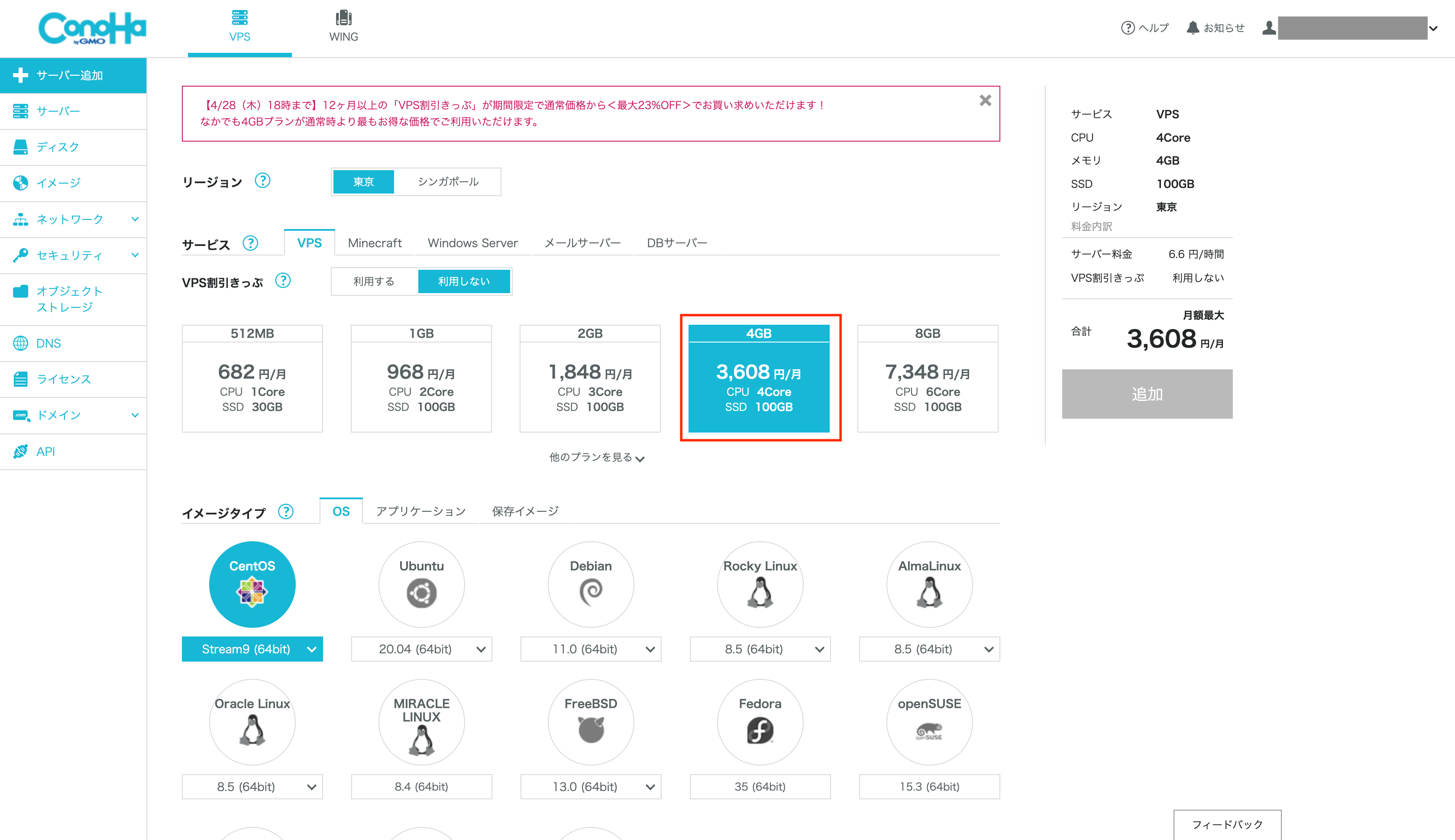Open the help question mark icon
This screenshot has width=1455, height=840.
click(x=1127, y=28)
